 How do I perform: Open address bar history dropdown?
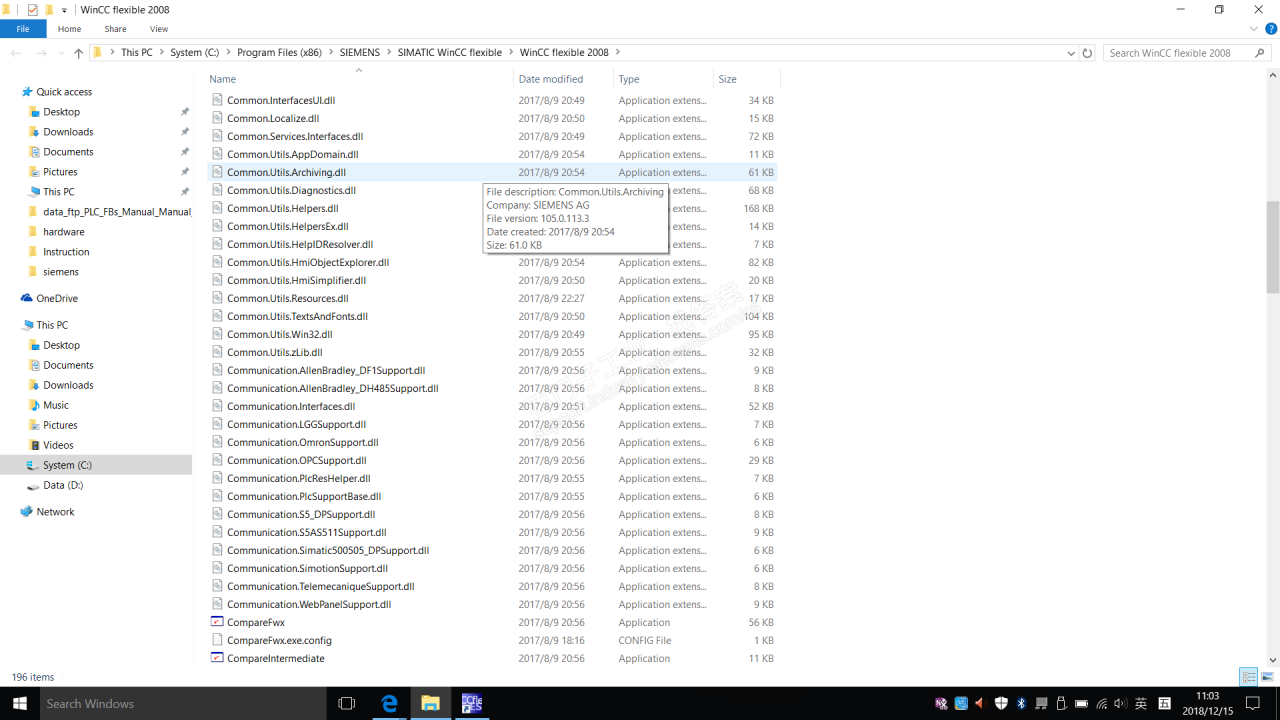[x=1071, y=53]
